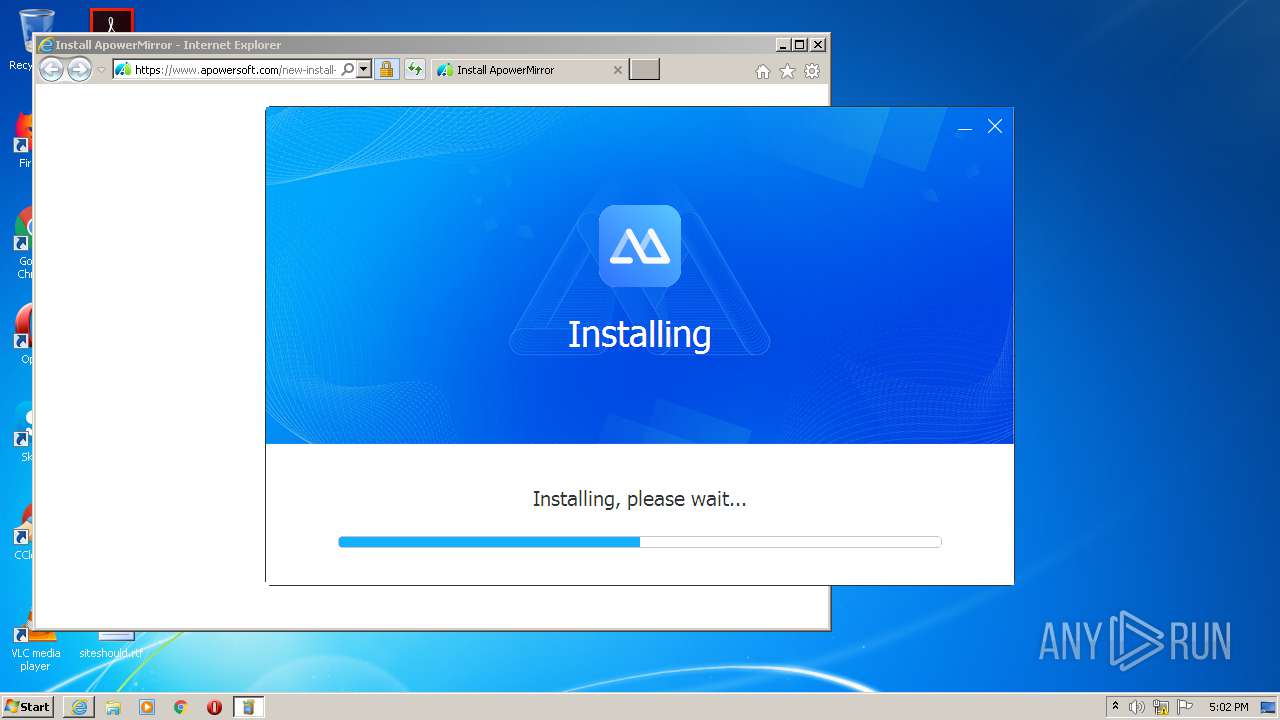Open the Recent Pages dropdown arrow
The image size is (1280, 720).
pos(101,70)
